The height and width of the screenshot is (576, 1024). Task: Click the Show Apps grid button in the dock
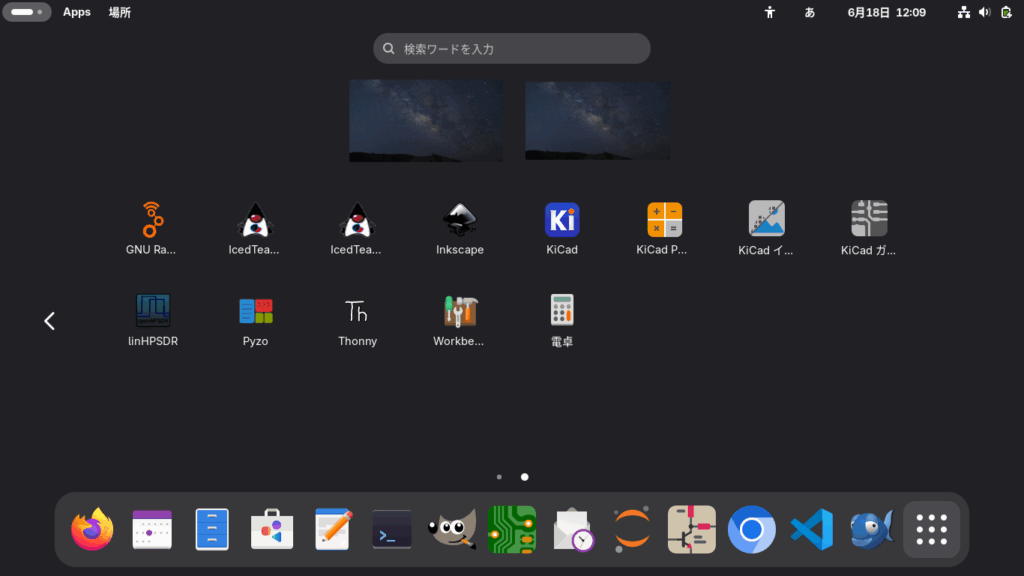[932, 529]
